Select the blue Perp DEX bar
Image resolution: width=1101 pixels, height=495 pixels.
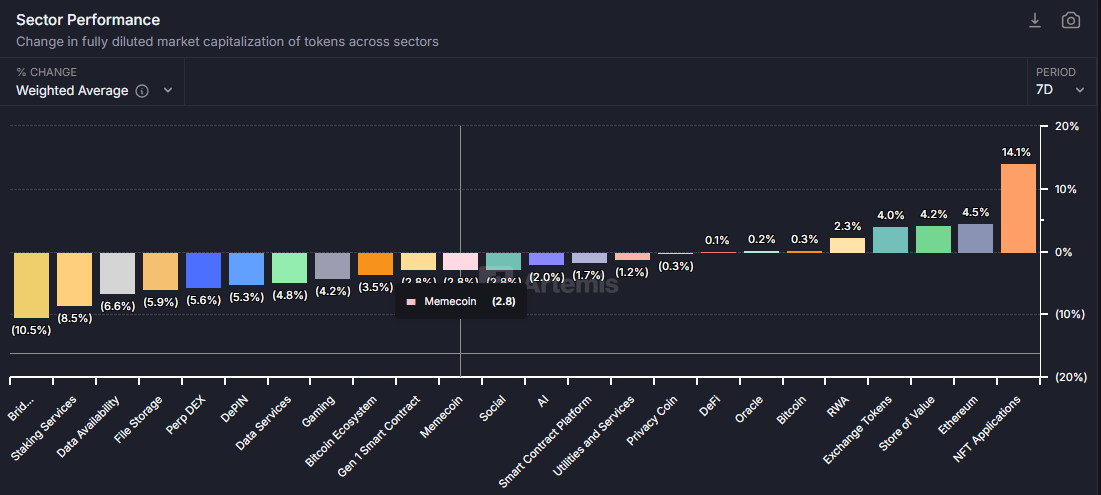pos(203,269)
